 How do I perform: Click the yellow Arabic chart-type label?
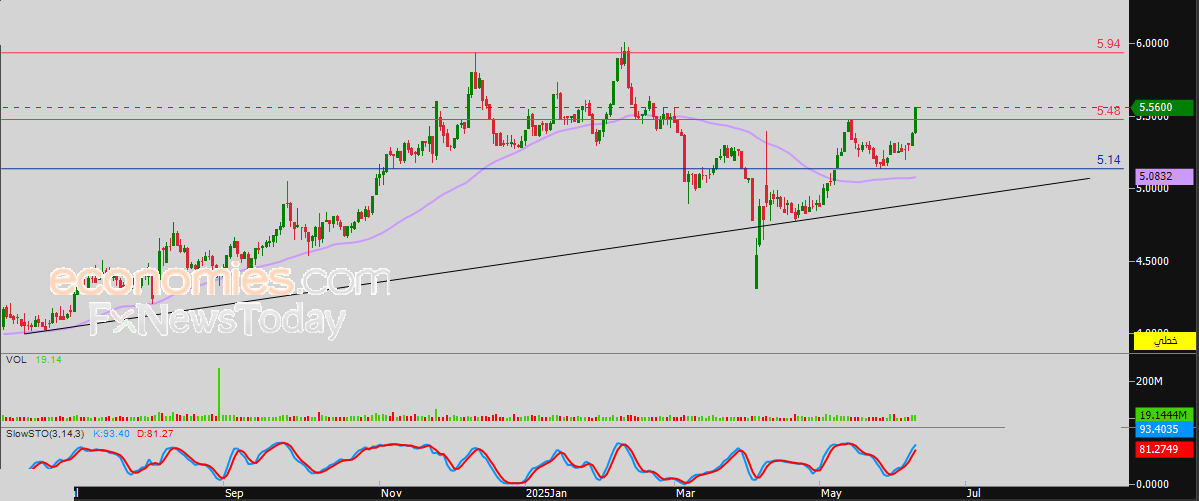[1164, 340]
